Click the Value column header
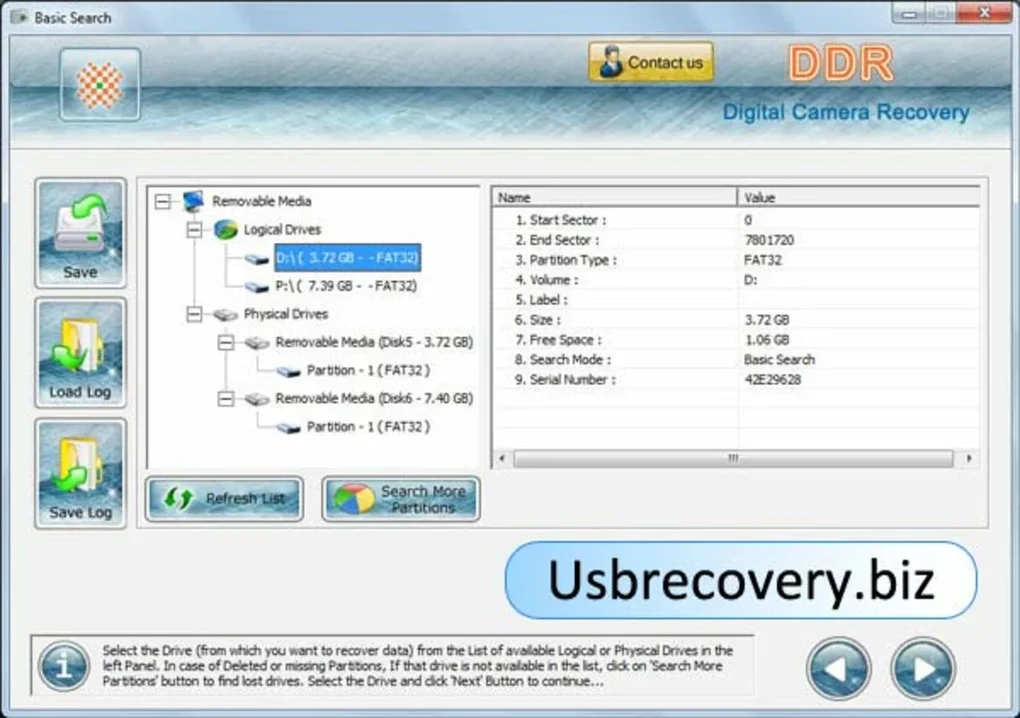1020x718 pixels. 859,197
